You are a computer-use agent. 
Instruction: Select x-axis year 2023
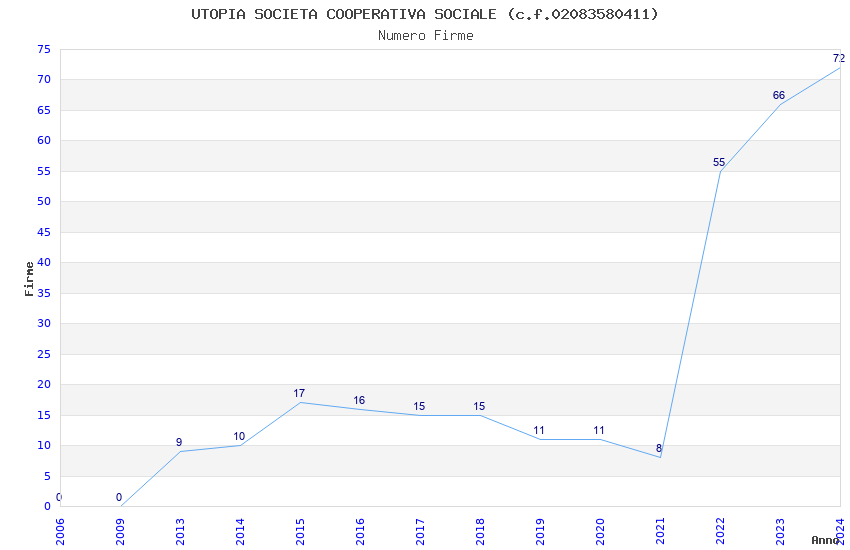pos(780,532)
